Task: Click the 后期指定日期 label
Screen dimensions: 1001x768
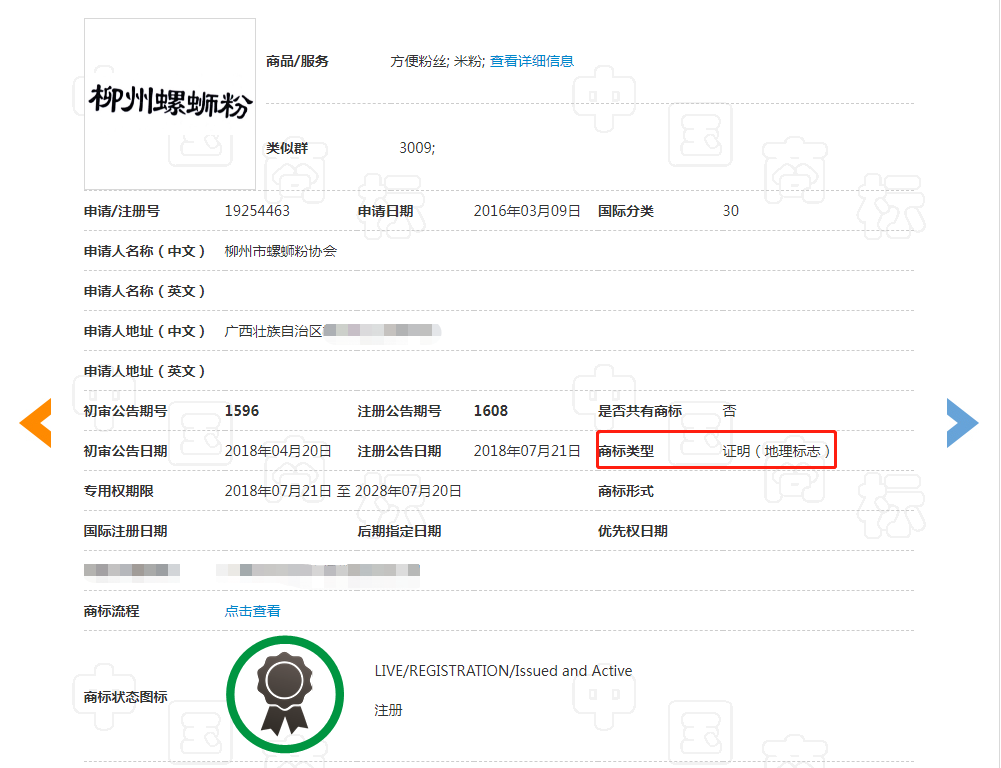Action: click(400, 531)
